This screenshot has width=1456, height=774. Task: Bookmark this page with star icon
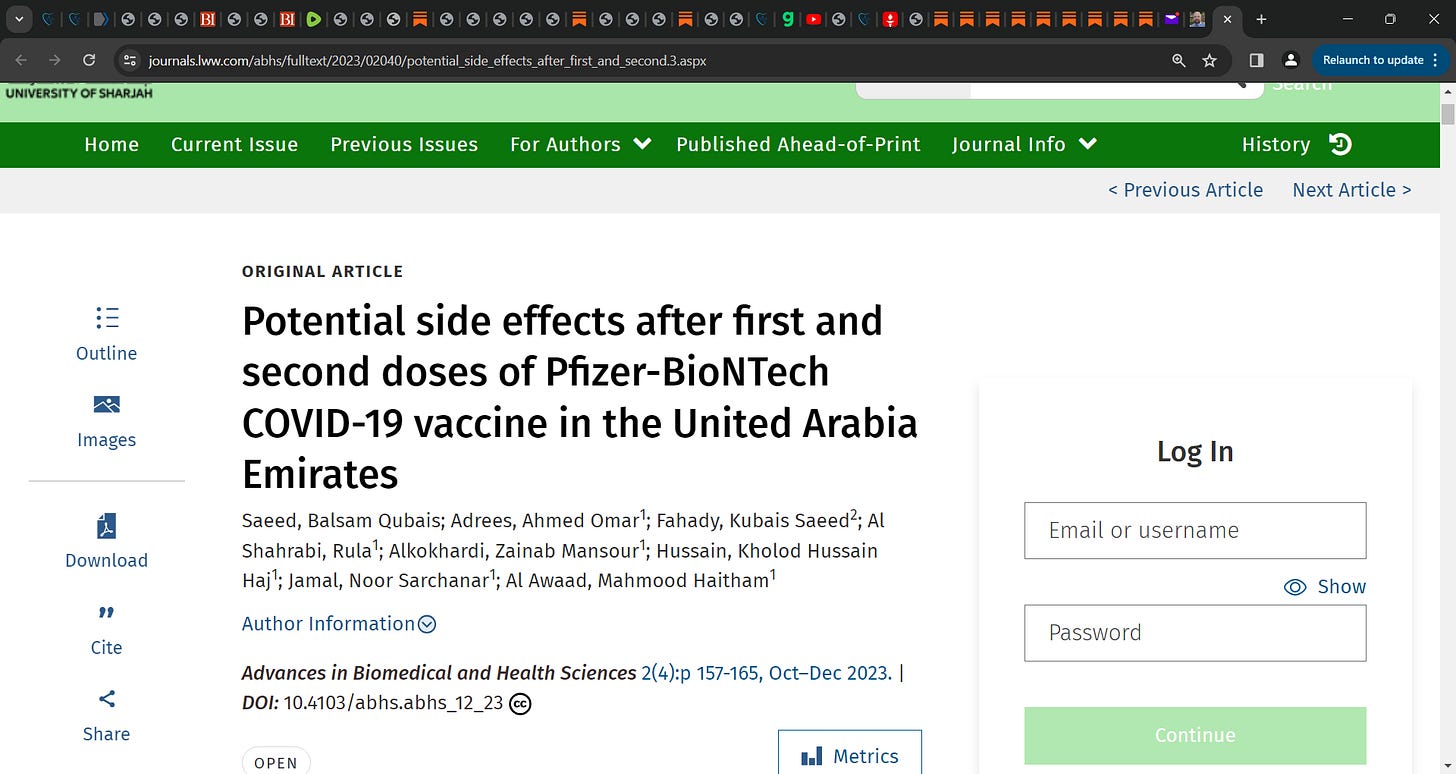(1209, 60)
